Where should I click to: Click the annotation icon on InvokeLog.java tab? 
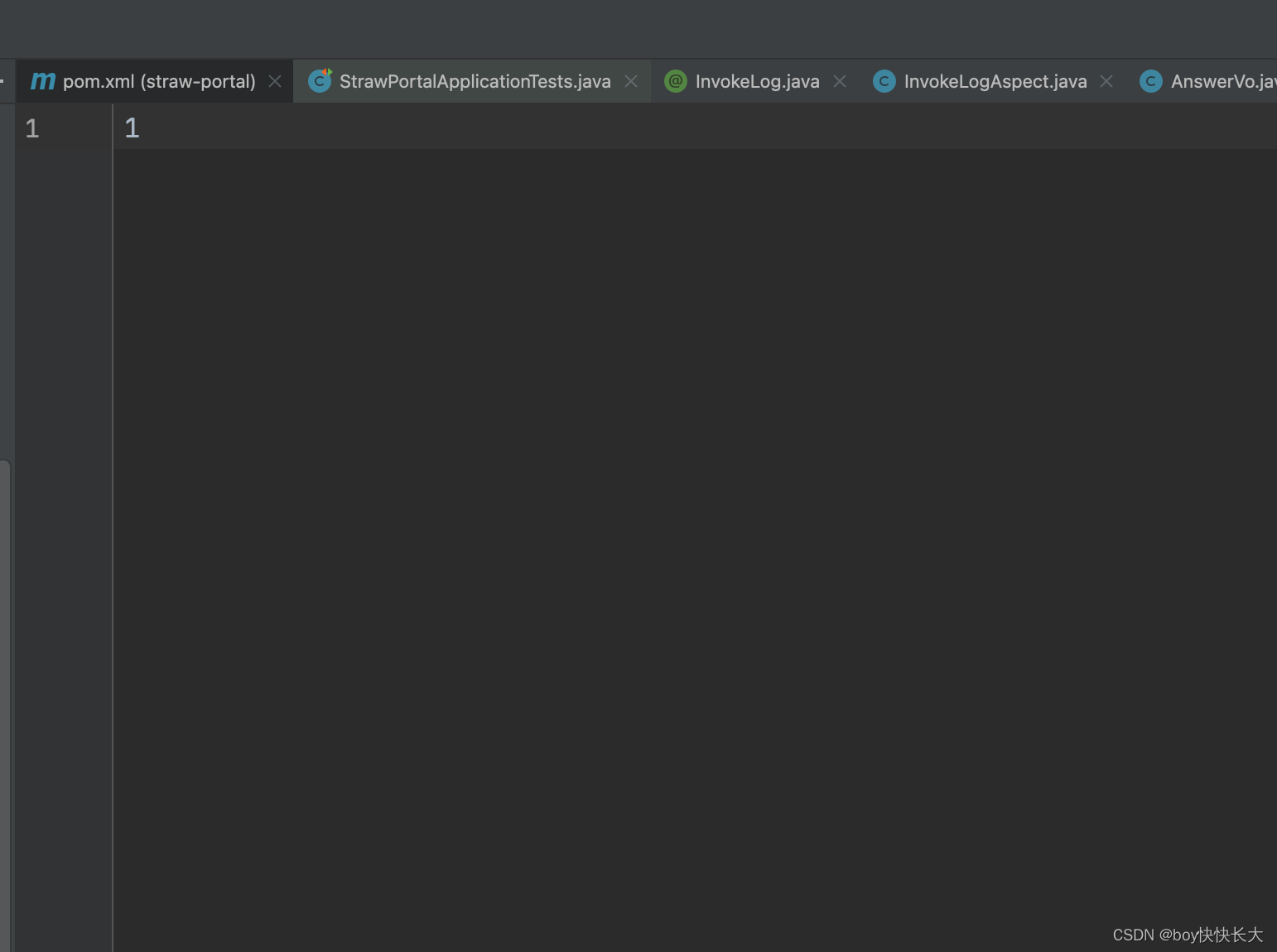676,81
